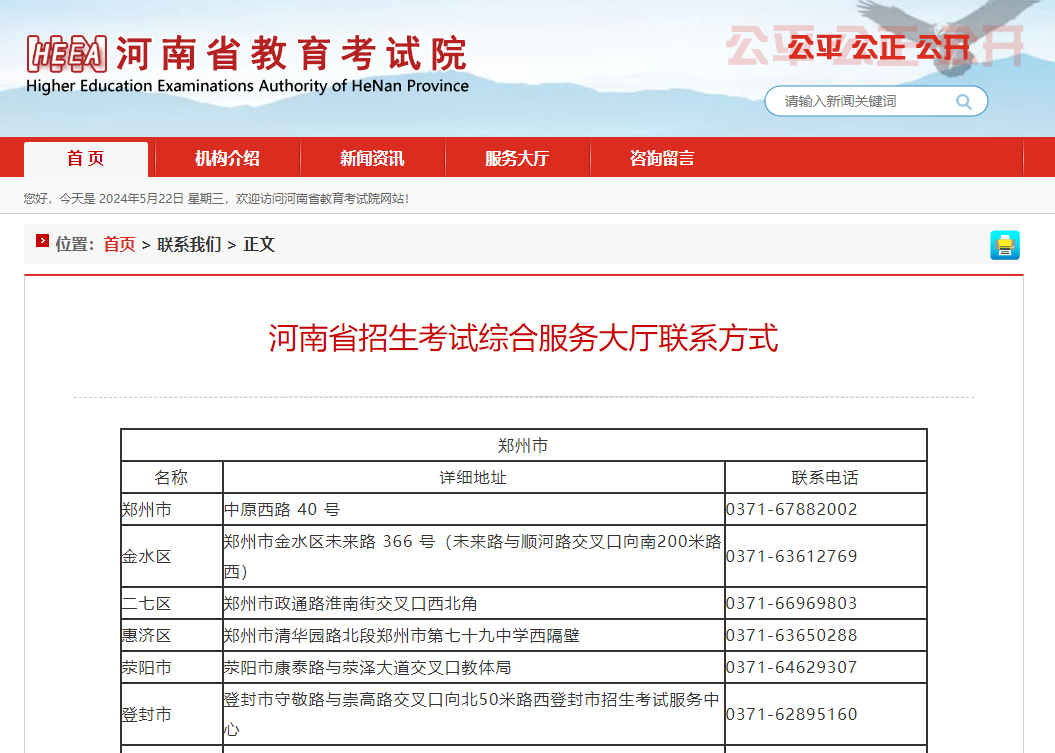Click the red arrow location marker icon
The width and height of the screenshot is (1055, 753).
(41, 241)
